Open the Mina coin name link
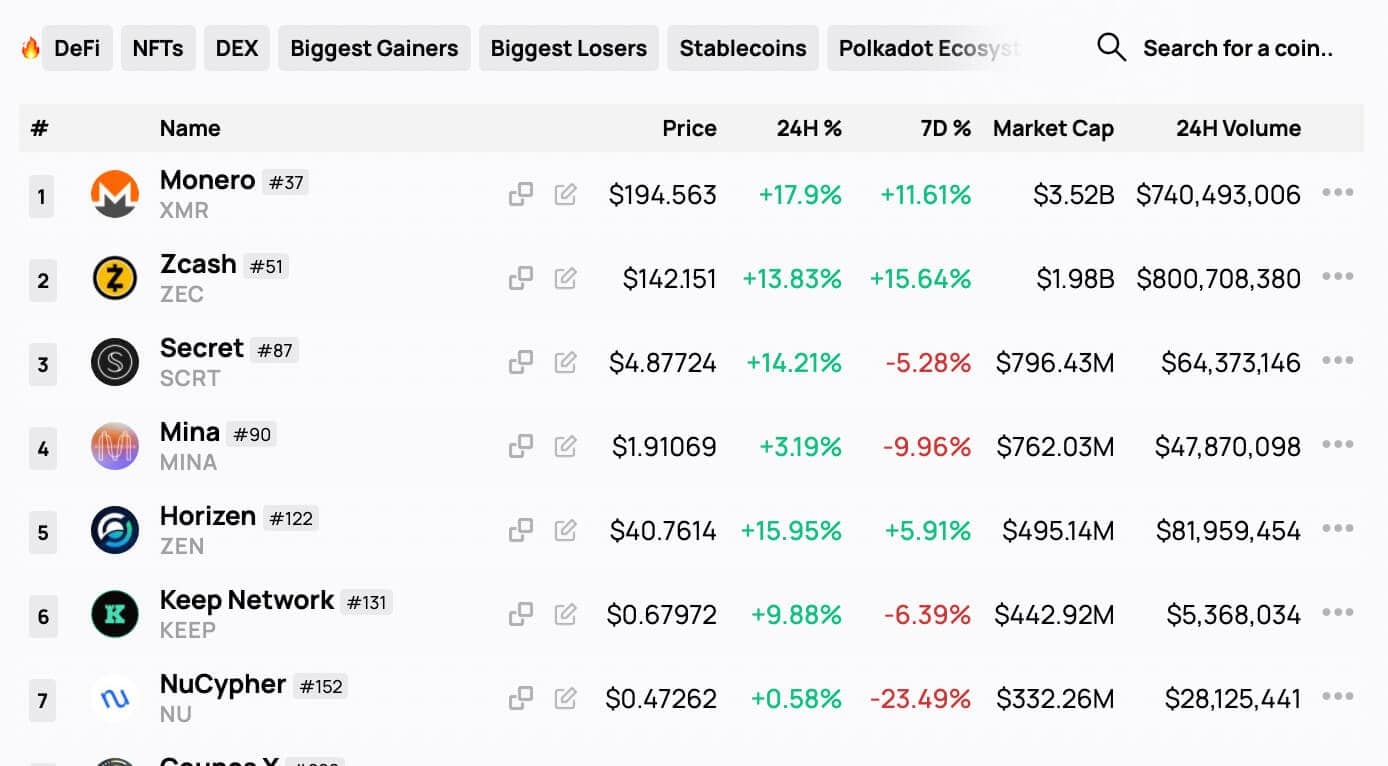1388x766 pixels. pos(190,432)
